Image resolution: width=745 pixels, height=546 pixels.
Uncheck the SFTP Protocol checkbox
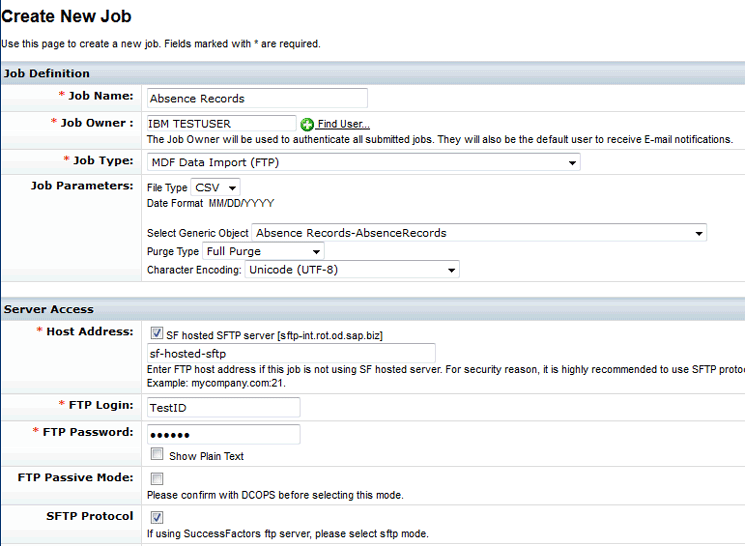[157, 517]
